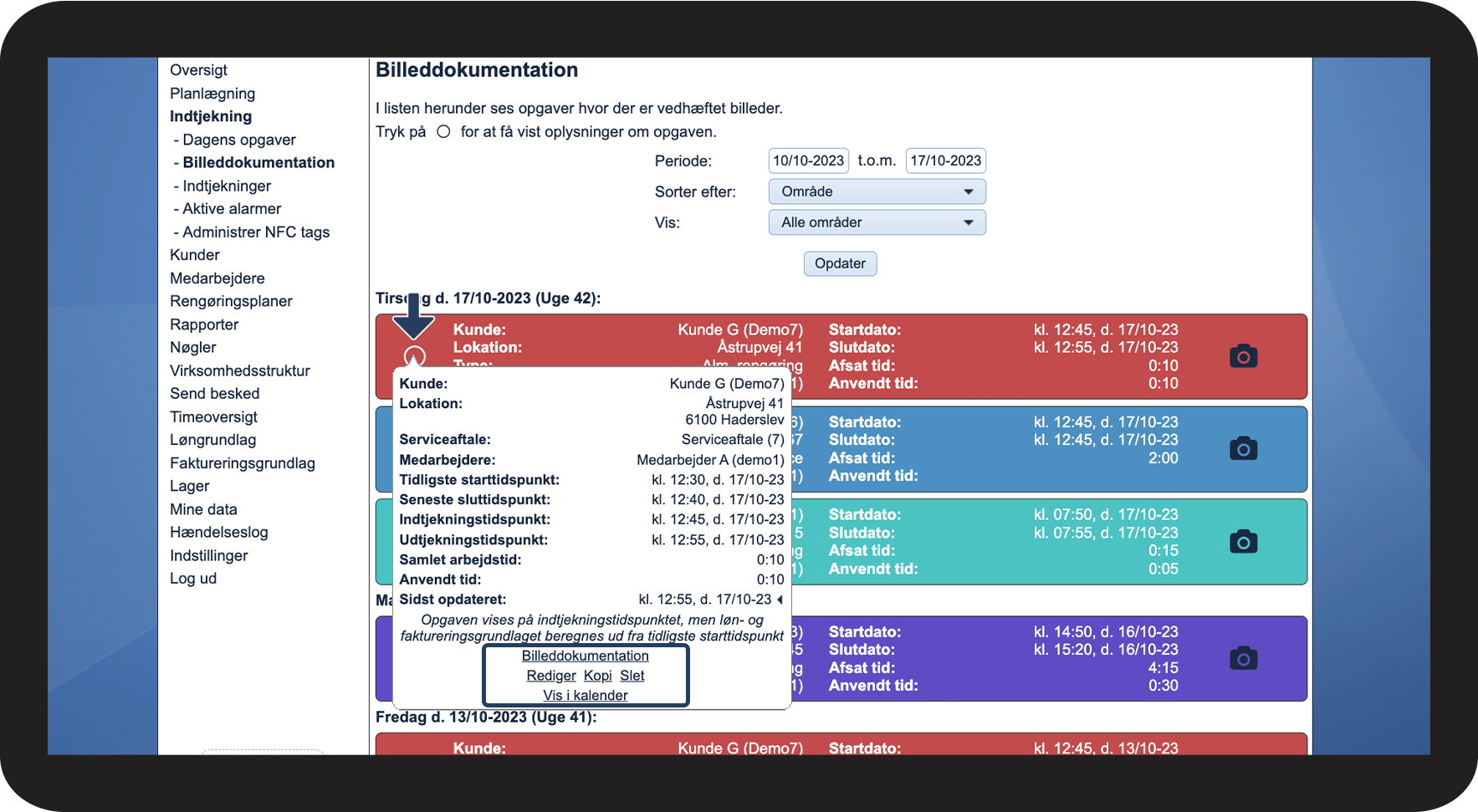Open Timeoversigt in the sidebar
This screenshot has height=812, width=1478.
213,416
